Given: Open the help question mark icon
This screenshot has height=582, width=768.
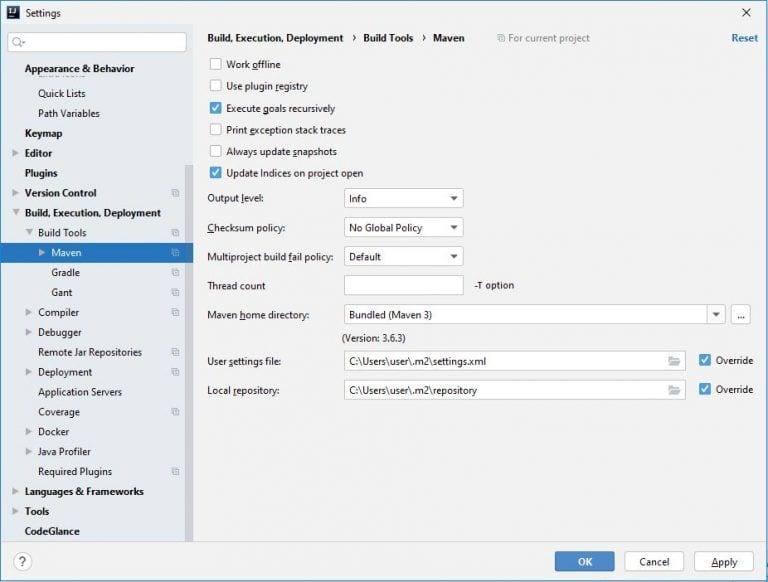Looking at the screenshot, I should click(23, 562).
